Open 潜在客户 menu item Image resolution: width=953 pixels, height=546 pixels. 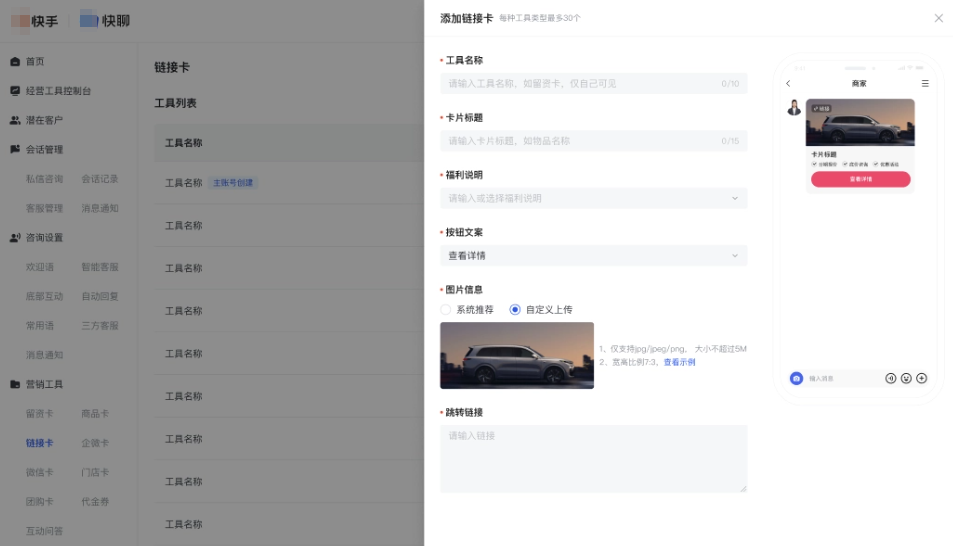pos(44,120)
